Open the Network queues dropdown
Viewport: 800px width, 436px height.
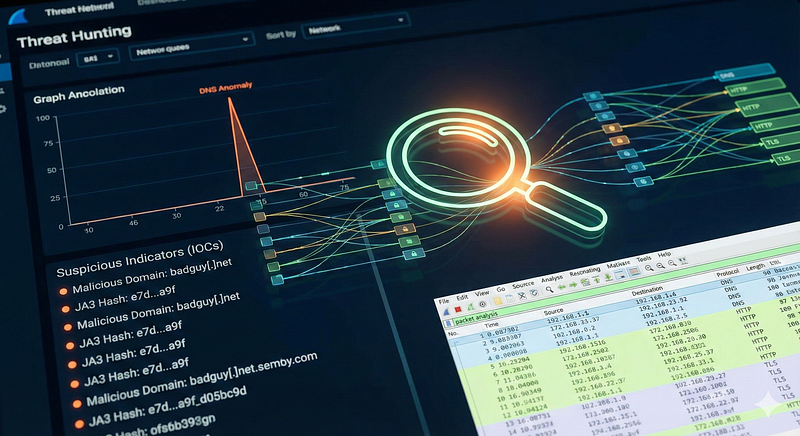[x=192, y=46]
